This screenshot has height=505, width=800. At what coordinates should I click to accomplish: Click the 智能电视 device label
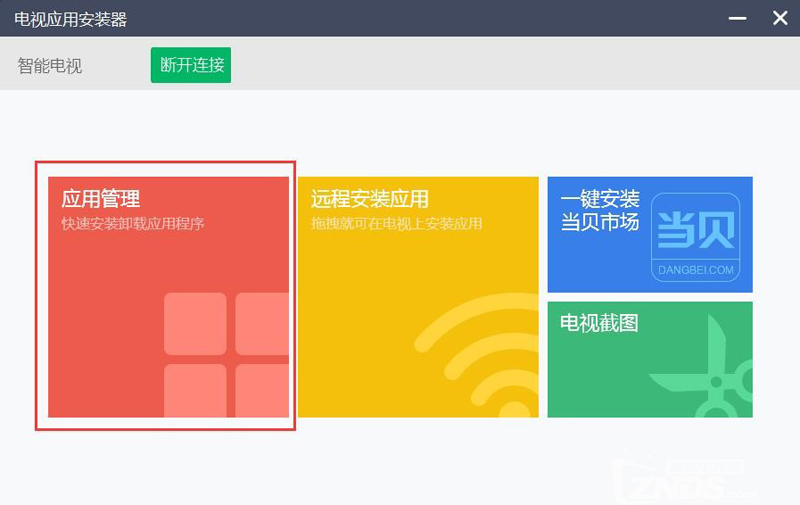point(49,66)
